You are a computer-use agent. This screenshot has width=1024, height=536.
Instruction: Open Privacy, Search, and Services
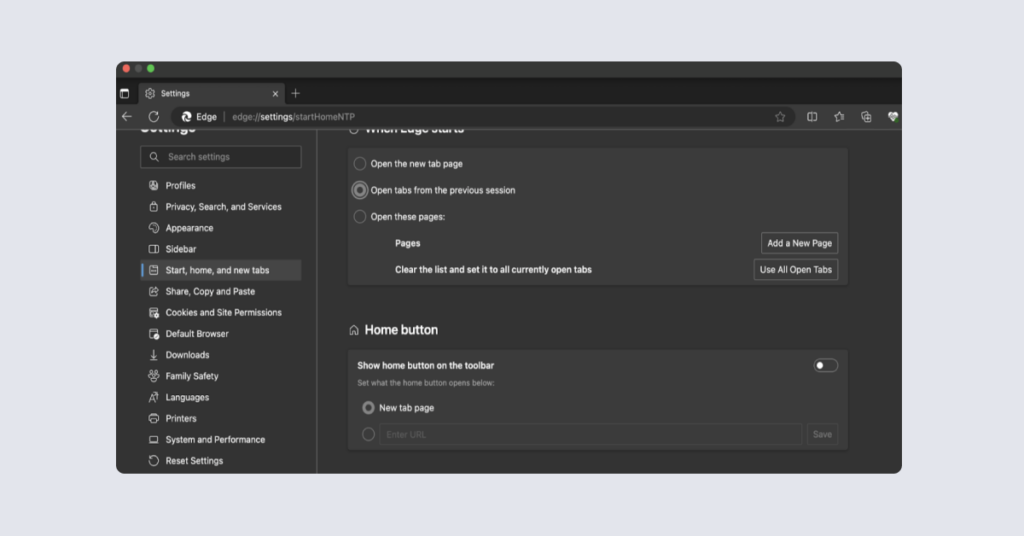pyautogui.click(x=221, y=207)
